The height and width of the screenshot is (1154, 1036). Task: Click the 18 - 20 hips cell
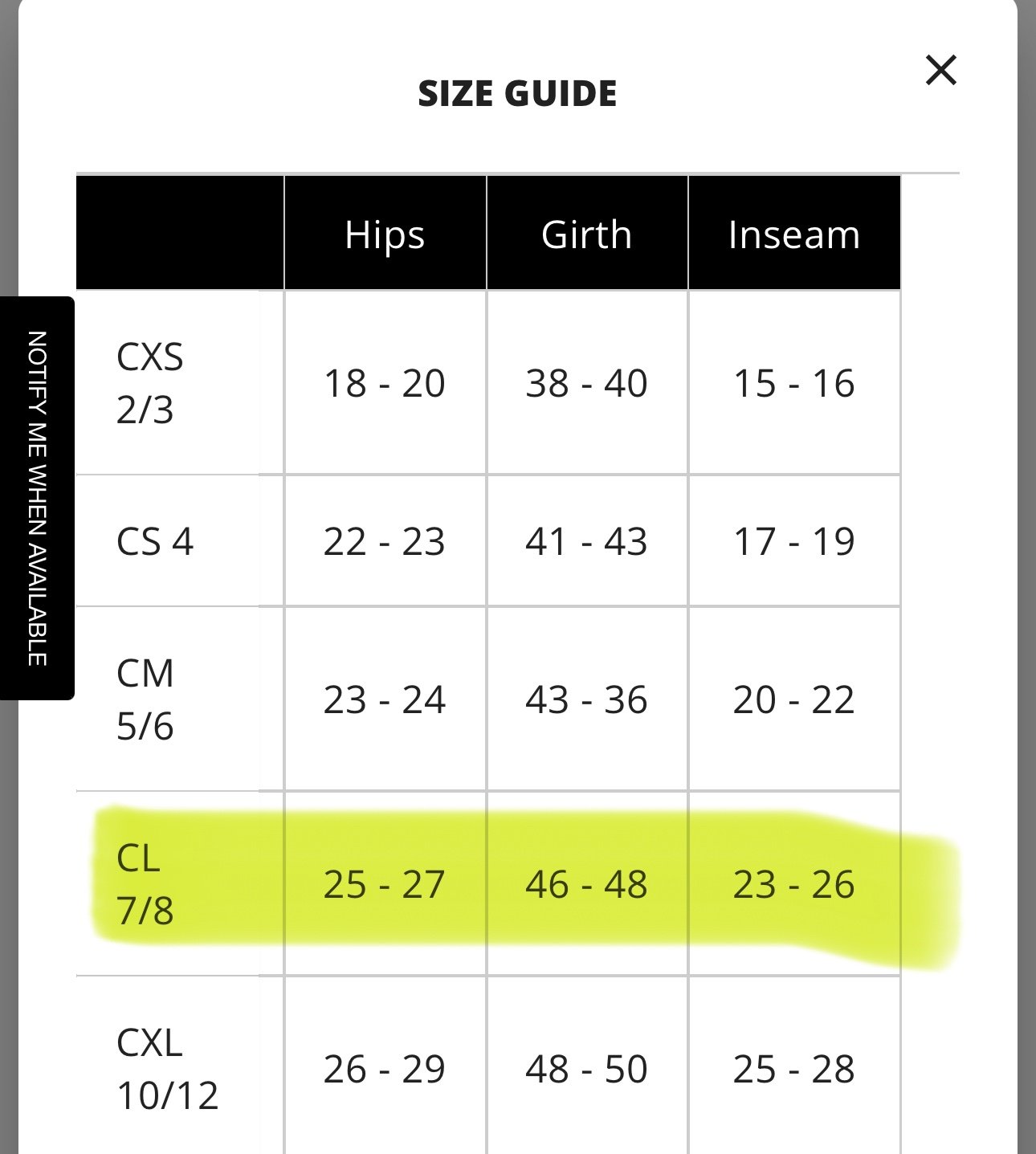click(385, 383)
